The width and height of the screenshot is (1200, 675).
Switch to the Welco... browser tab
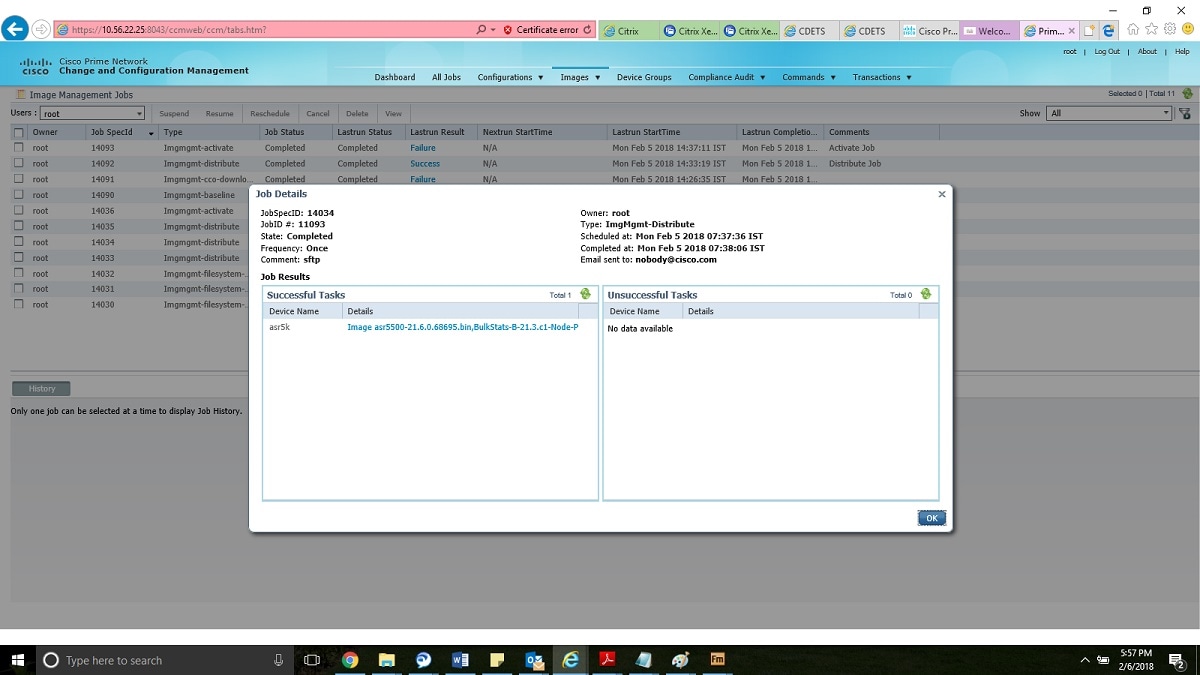pyautogui.click(x=989, y=31)
